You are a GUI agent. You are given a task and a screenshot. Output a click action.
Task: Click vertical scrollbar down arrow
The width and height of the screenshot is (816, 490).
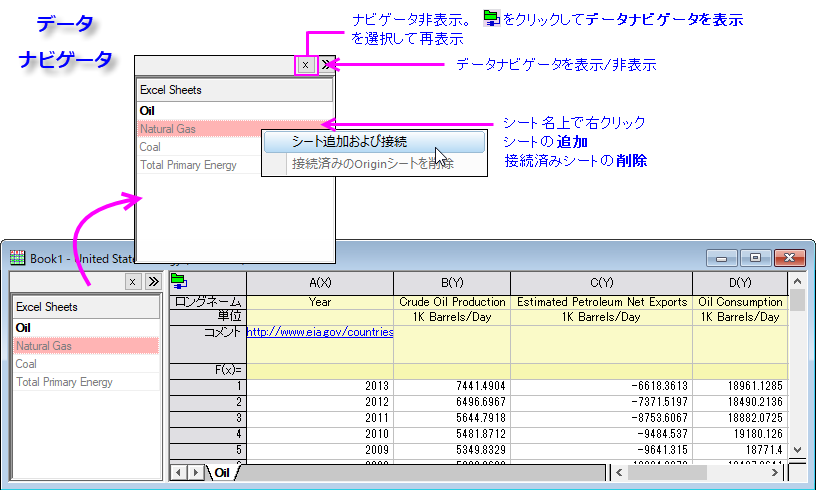point(797,449)
